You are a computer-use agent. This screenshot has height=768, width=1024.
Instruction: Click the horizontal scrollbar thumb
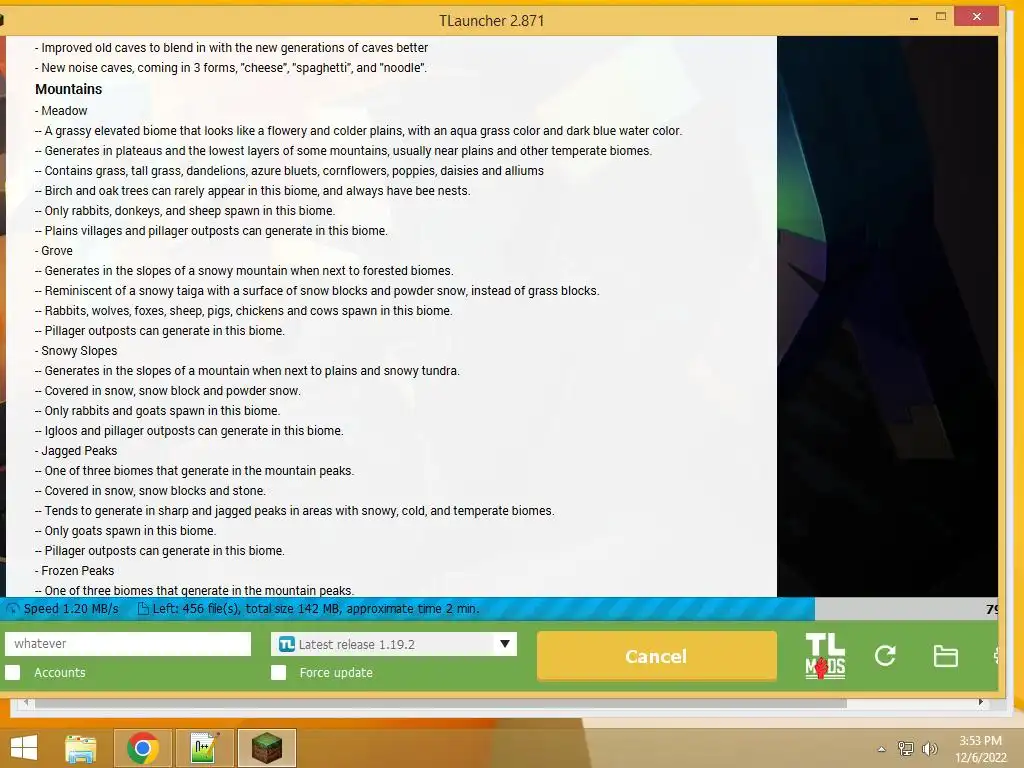tap(441, 703)
